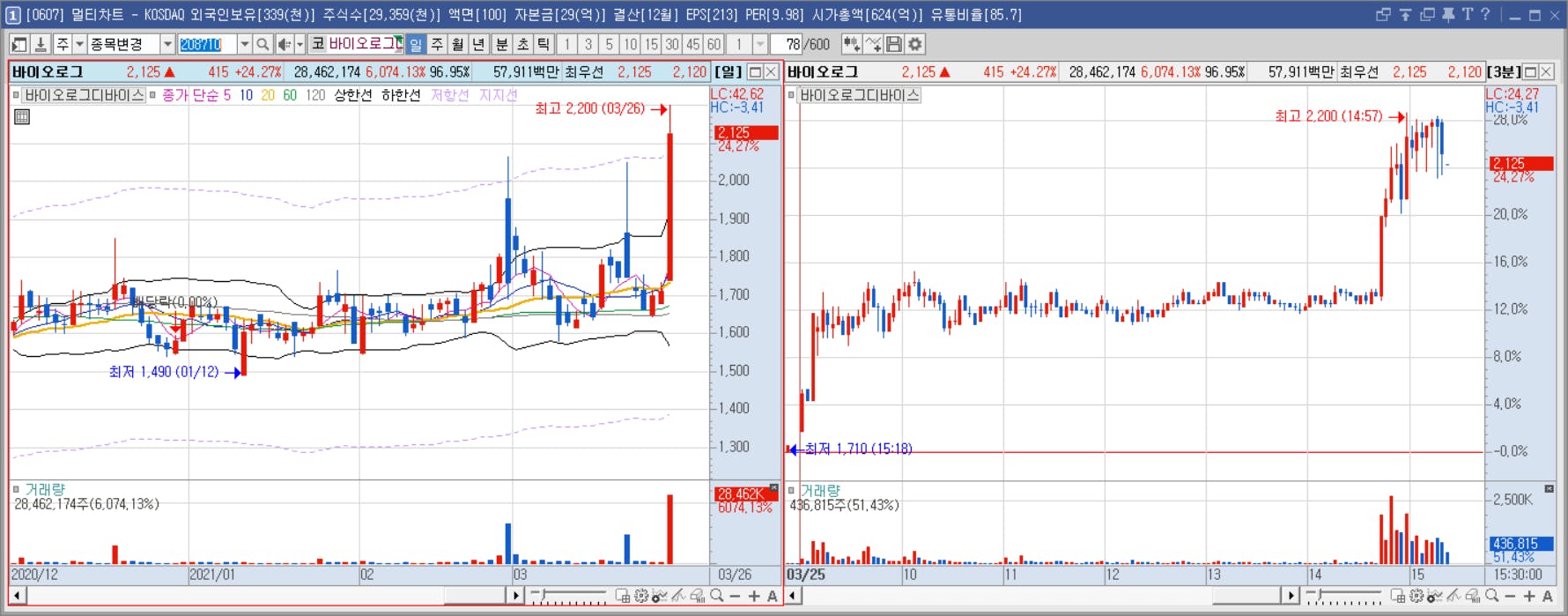The image size is (1568, 616).
Task: Adjust zoom slider under 3-minute chart
Action: [x=1343, y=597]
